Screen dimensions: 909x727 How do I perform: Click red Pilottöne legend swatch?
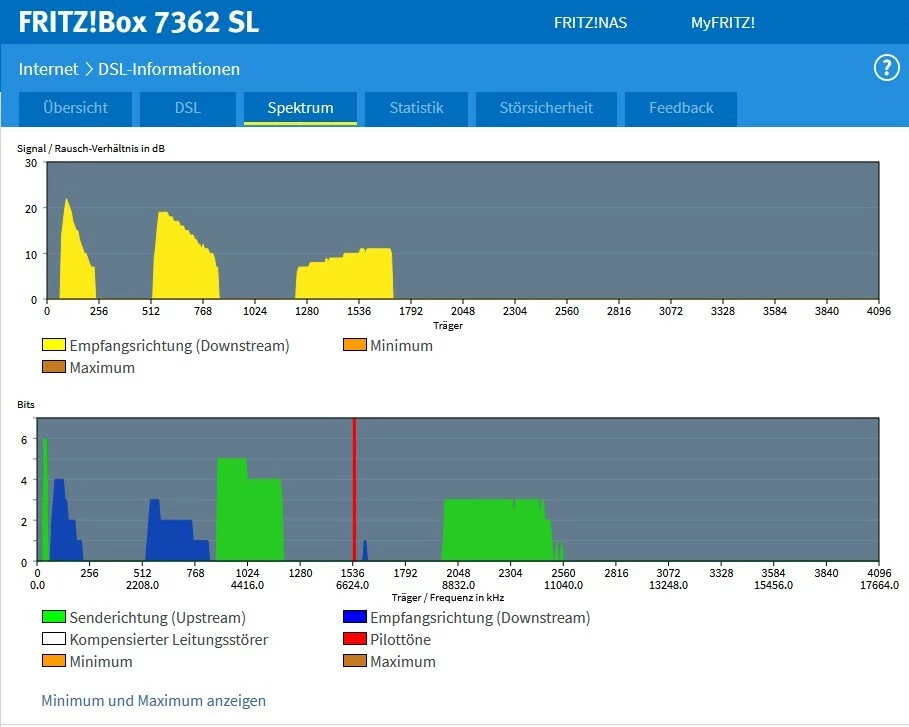354,639
